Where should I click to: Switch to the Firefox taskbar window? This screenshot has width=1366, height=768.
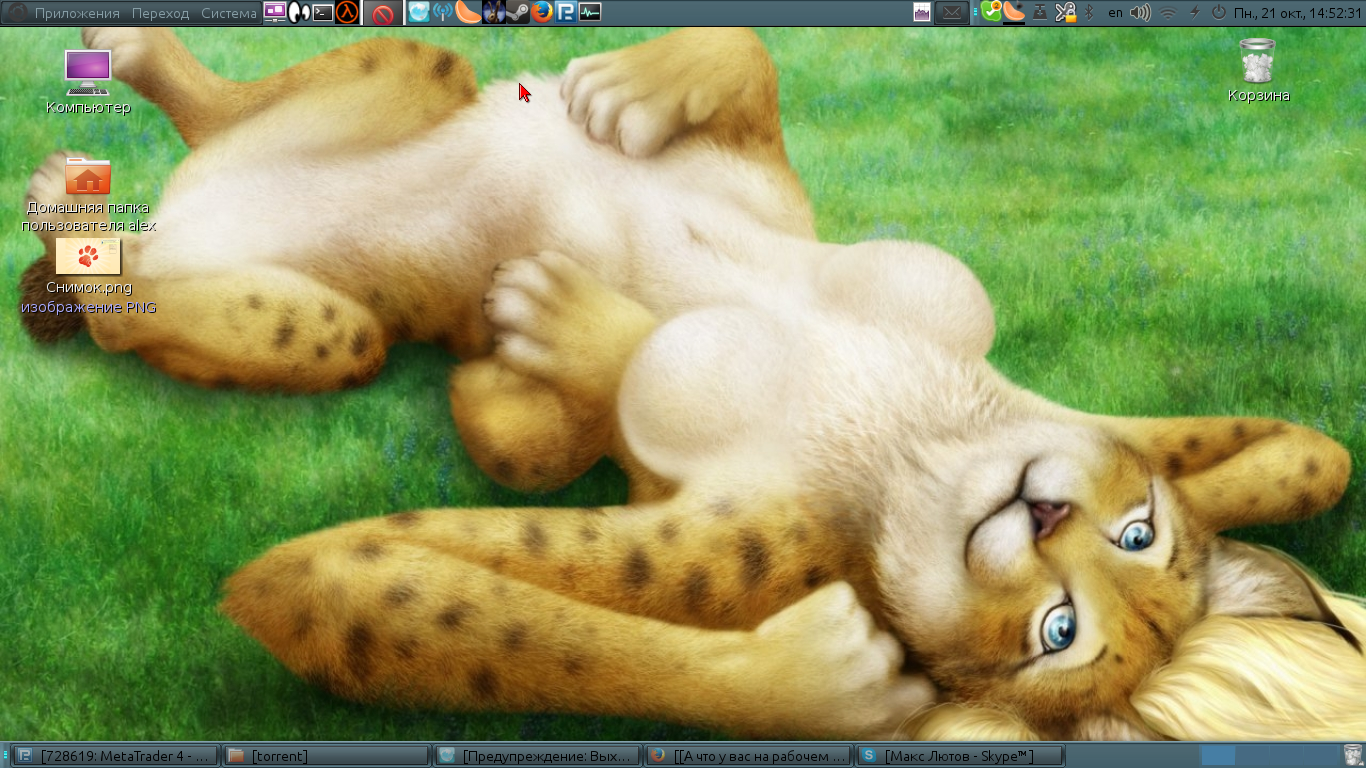pos(749,756)
